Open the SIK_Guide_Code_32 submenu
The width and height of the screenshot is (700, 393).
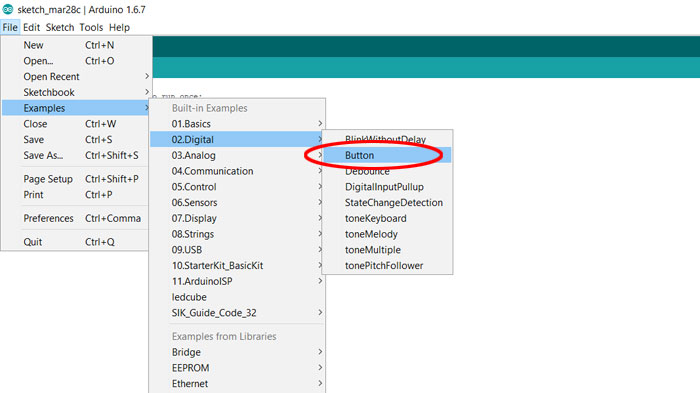click(237, 313)
